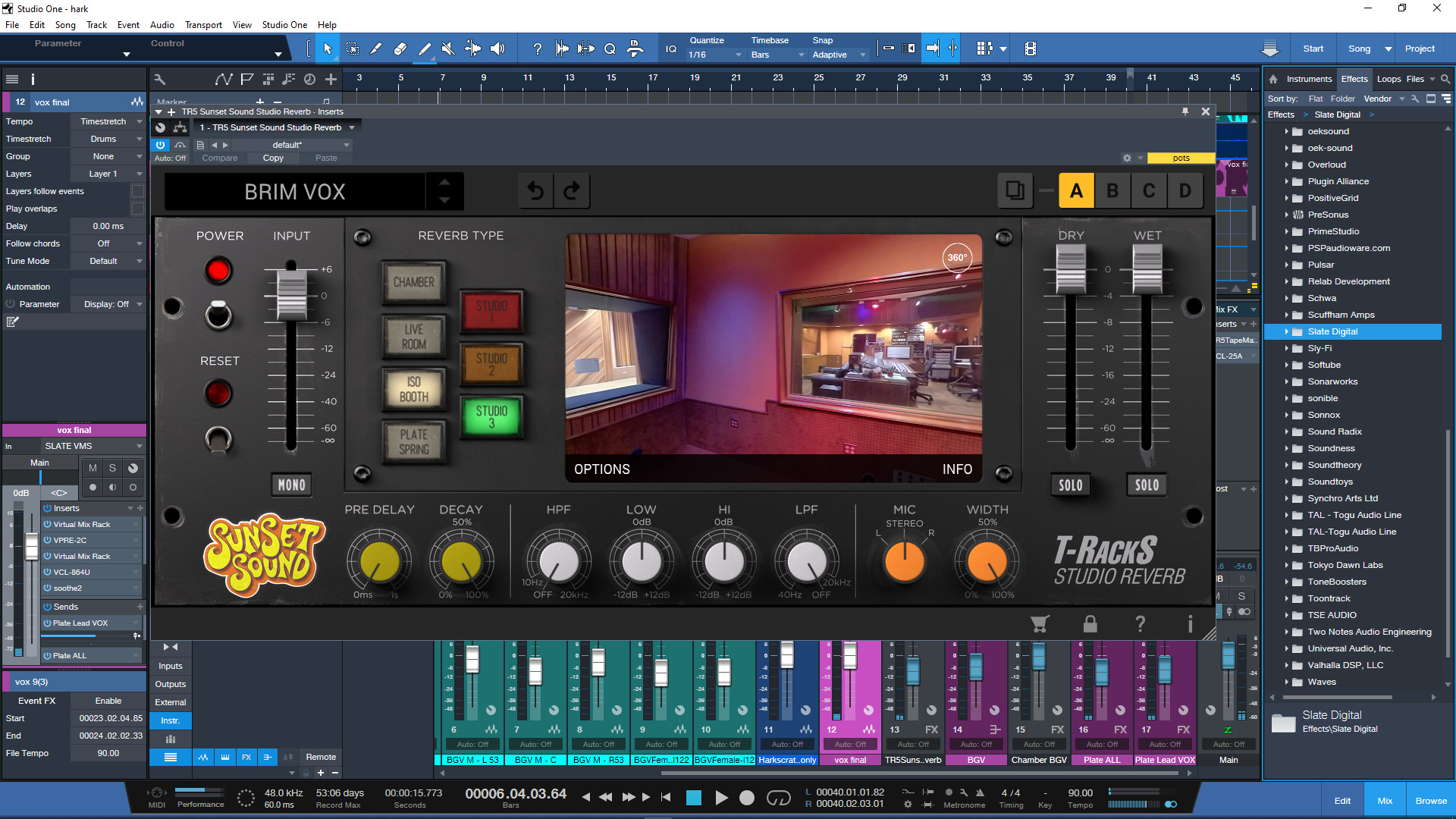1456x819 pixels.
Task: Open the plugin help question mark
Action: click(1140, 624)
